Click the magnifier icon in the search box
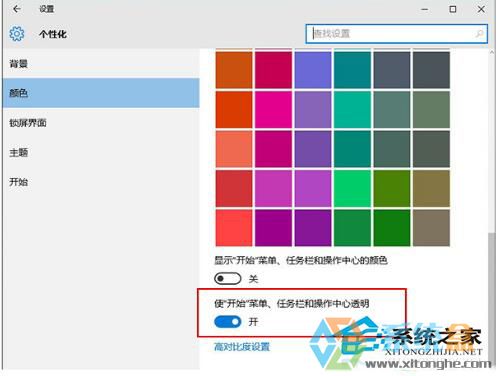The width and height of the screenshot is (502, 376). 479,33
